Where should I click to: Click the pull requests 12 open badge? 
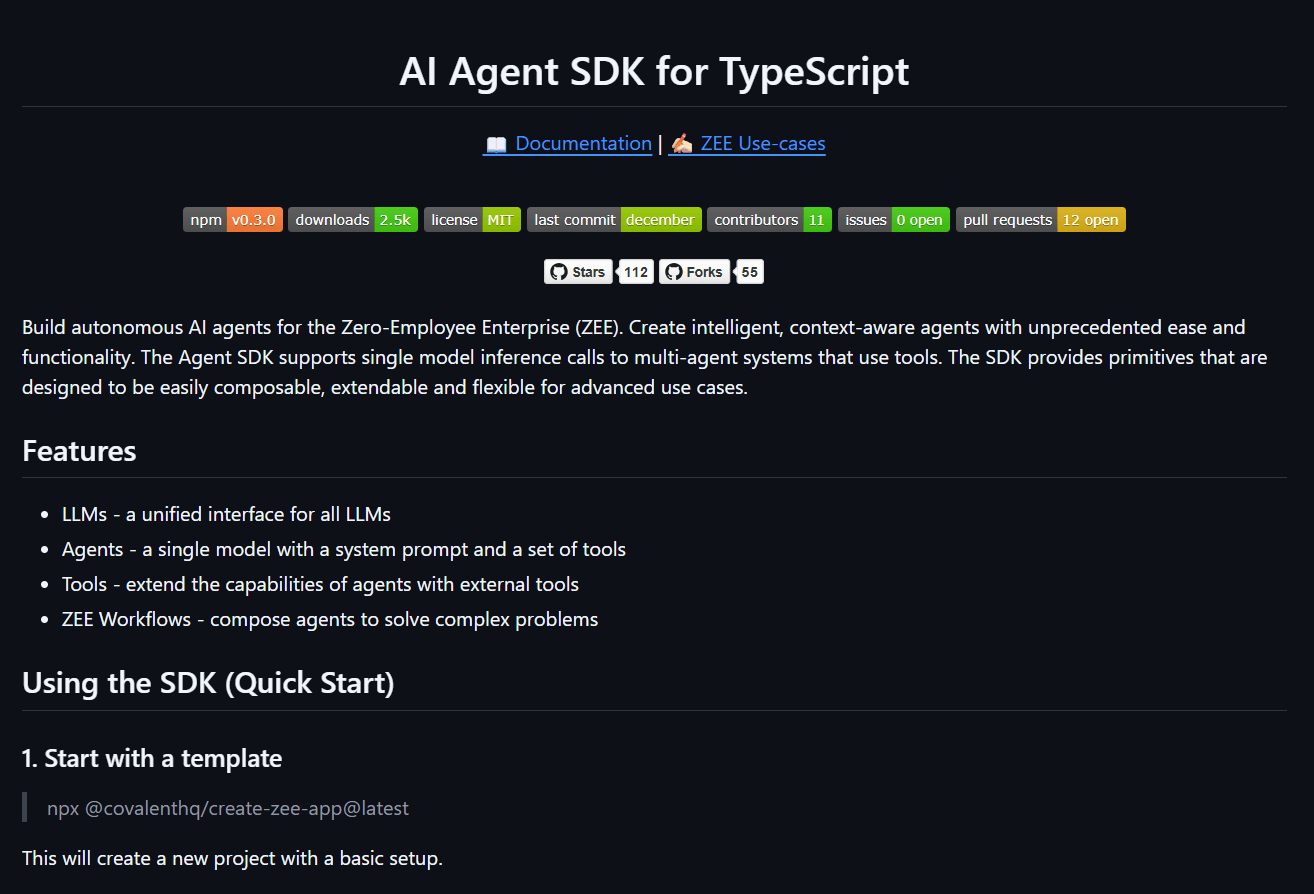tap(1040, 219)
